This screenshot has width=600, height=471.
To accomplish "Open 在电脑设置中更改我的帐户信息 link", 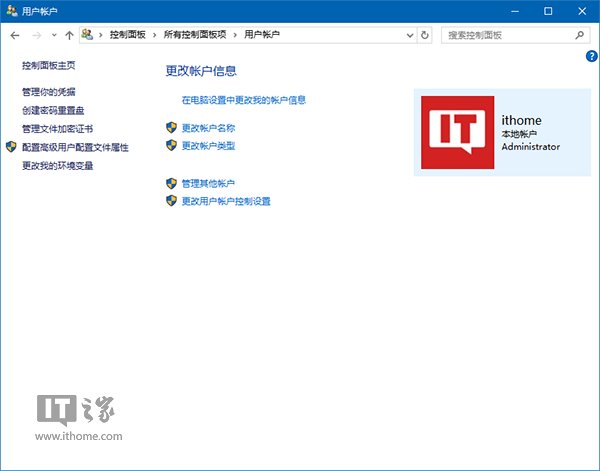I will point(243,100).
